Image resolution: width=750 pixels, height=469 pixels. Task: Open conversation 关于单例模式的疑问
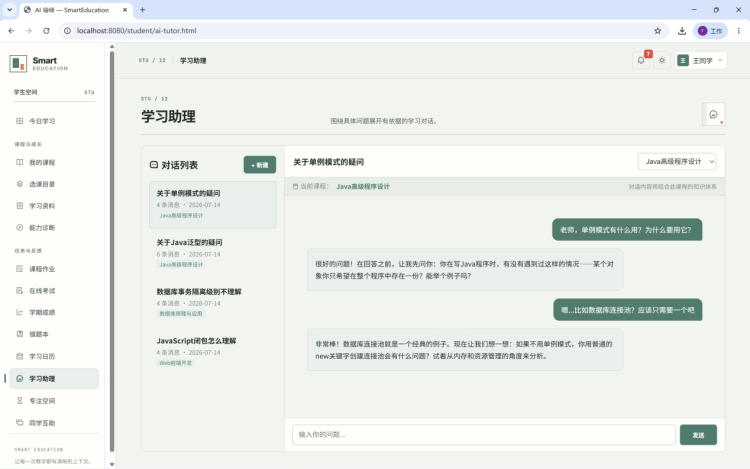[x=212, y=204]
